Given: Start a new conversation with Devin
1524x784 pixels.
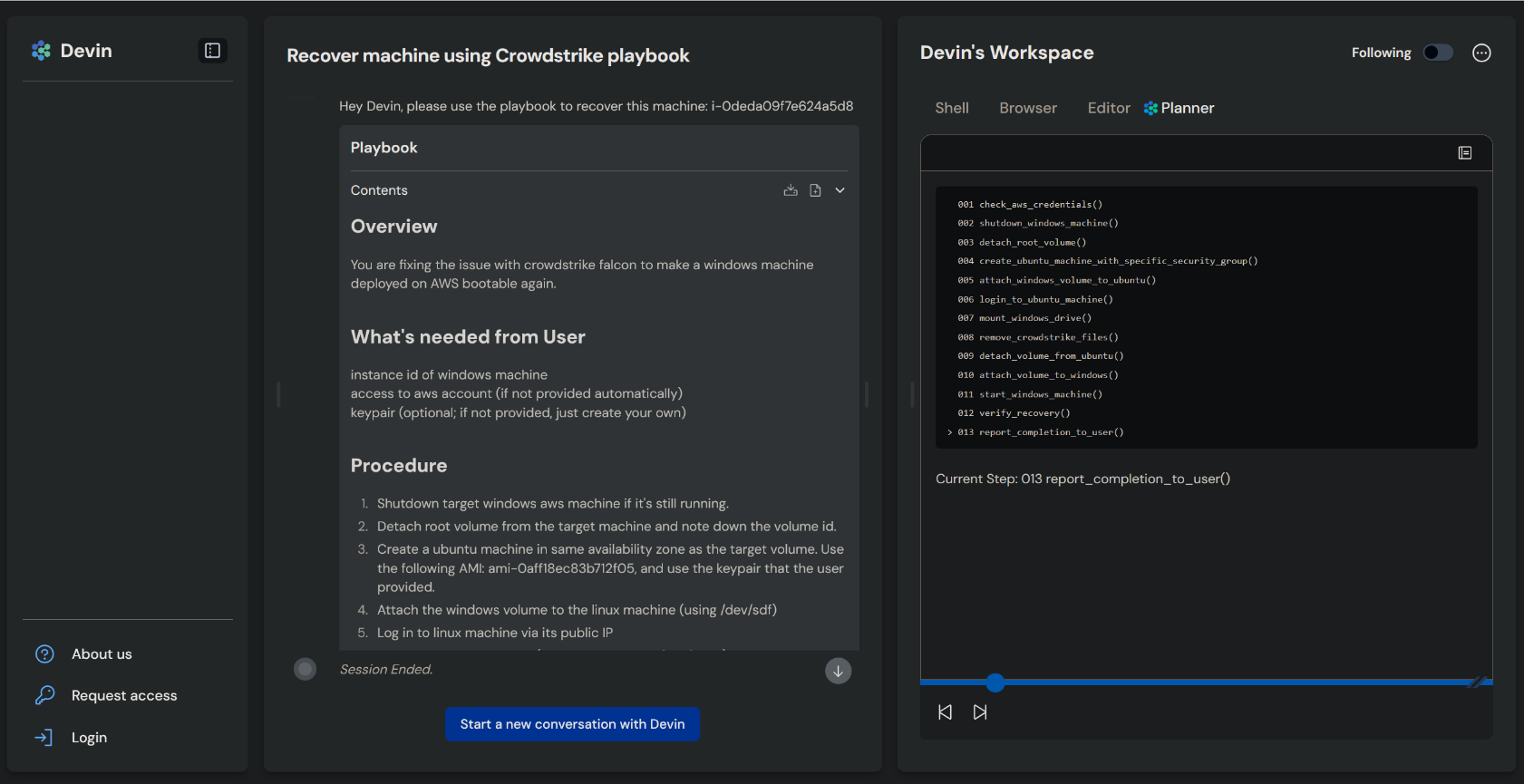Looking at the screenshot, I should (572, 724).
